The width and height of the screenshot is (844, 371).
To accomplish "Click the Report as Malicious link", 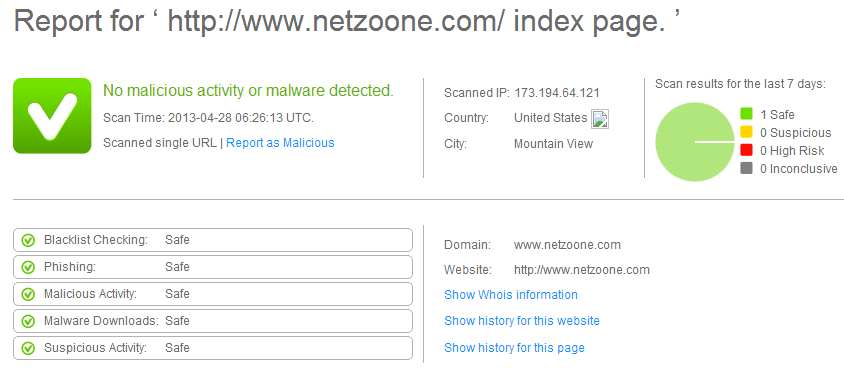I will (280, 143).
